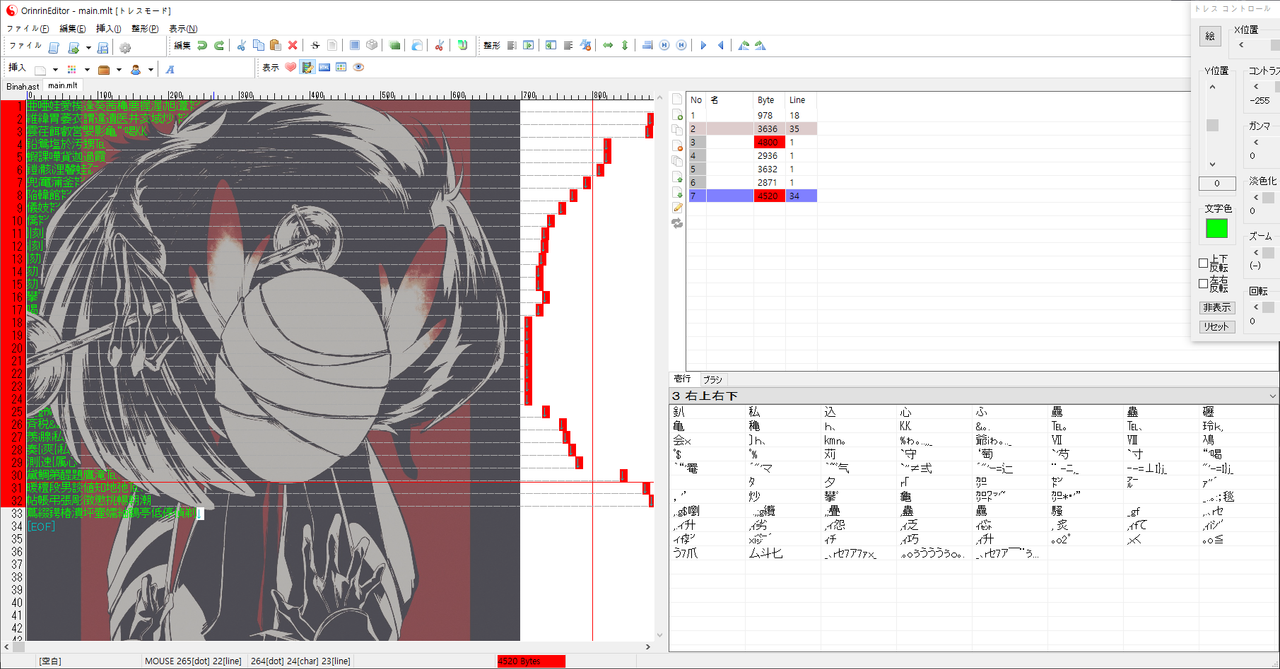Click the Line column header

tap(801, 100)
